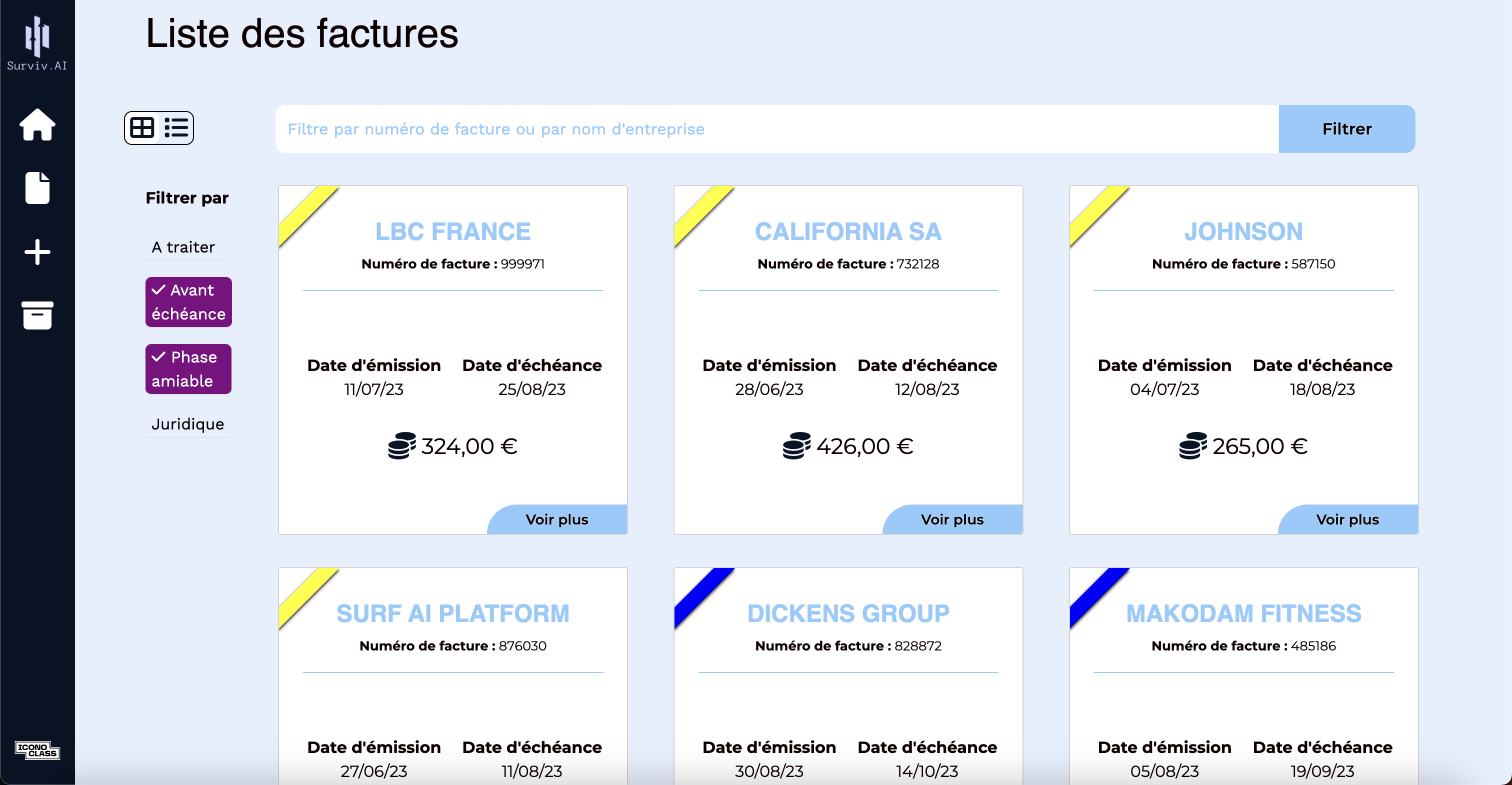Screen dimensions: 1512x785
Task: Focus the invoice number search field
Action: pos(777,129)
